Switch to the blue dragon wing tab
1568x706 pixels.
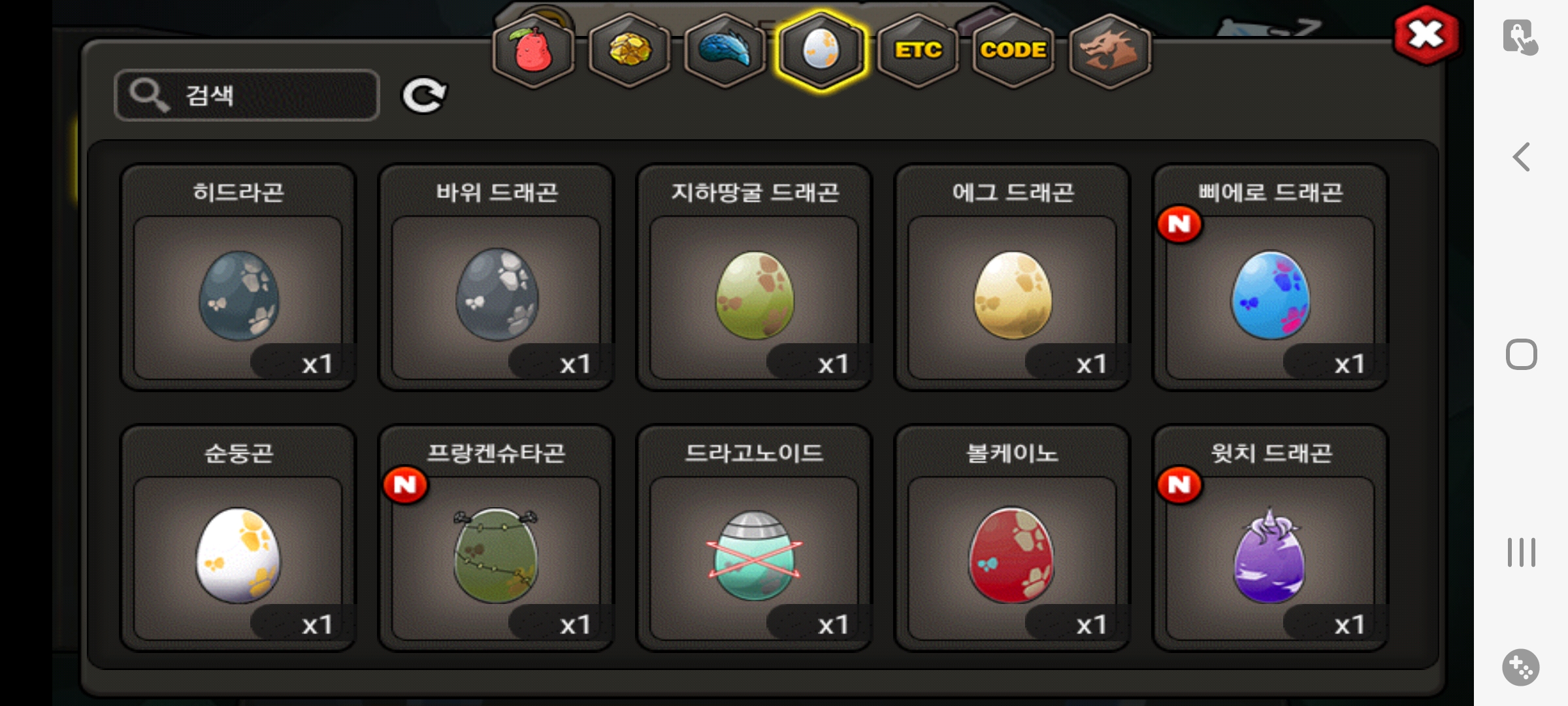(x=725, y=50)
